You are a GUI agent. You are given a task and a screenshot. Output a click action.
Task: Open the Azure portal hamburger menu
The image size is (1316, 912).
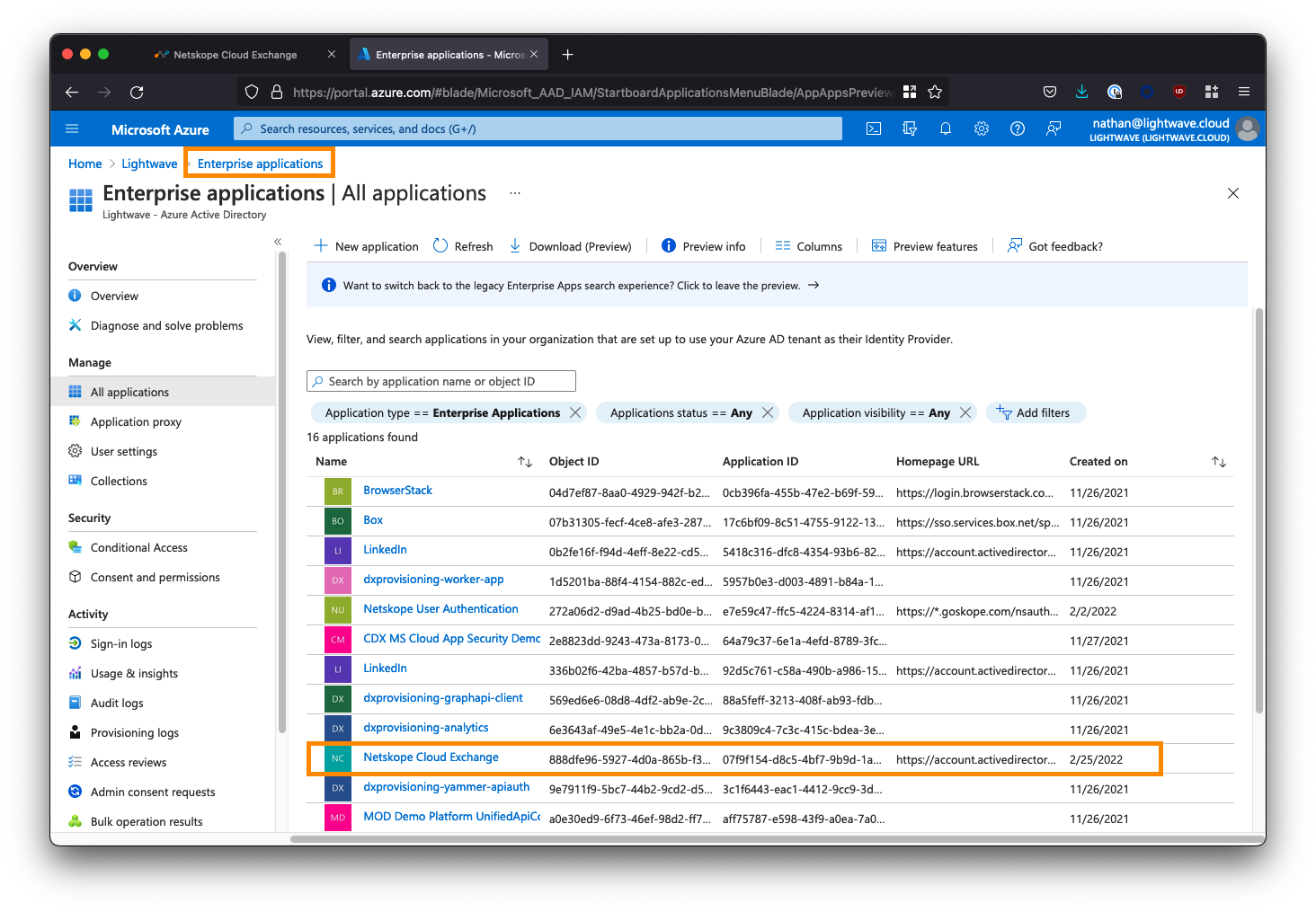pos(73,129)
